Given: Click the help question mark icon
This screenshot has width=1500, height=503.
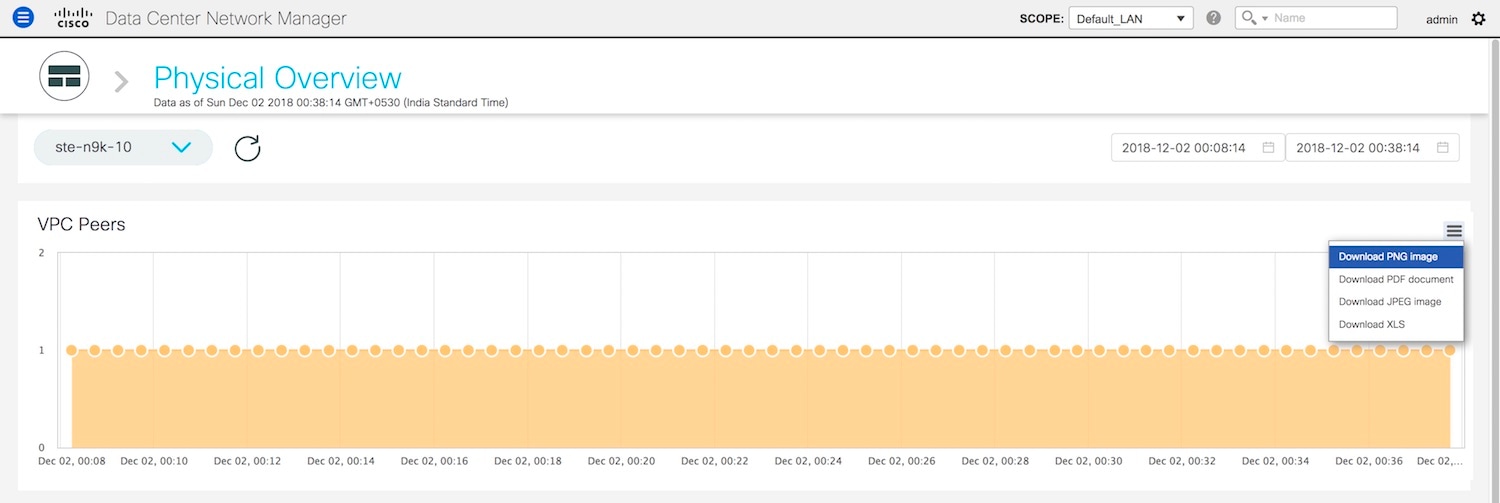Looking at the screenshot, I should point(1214,18).
